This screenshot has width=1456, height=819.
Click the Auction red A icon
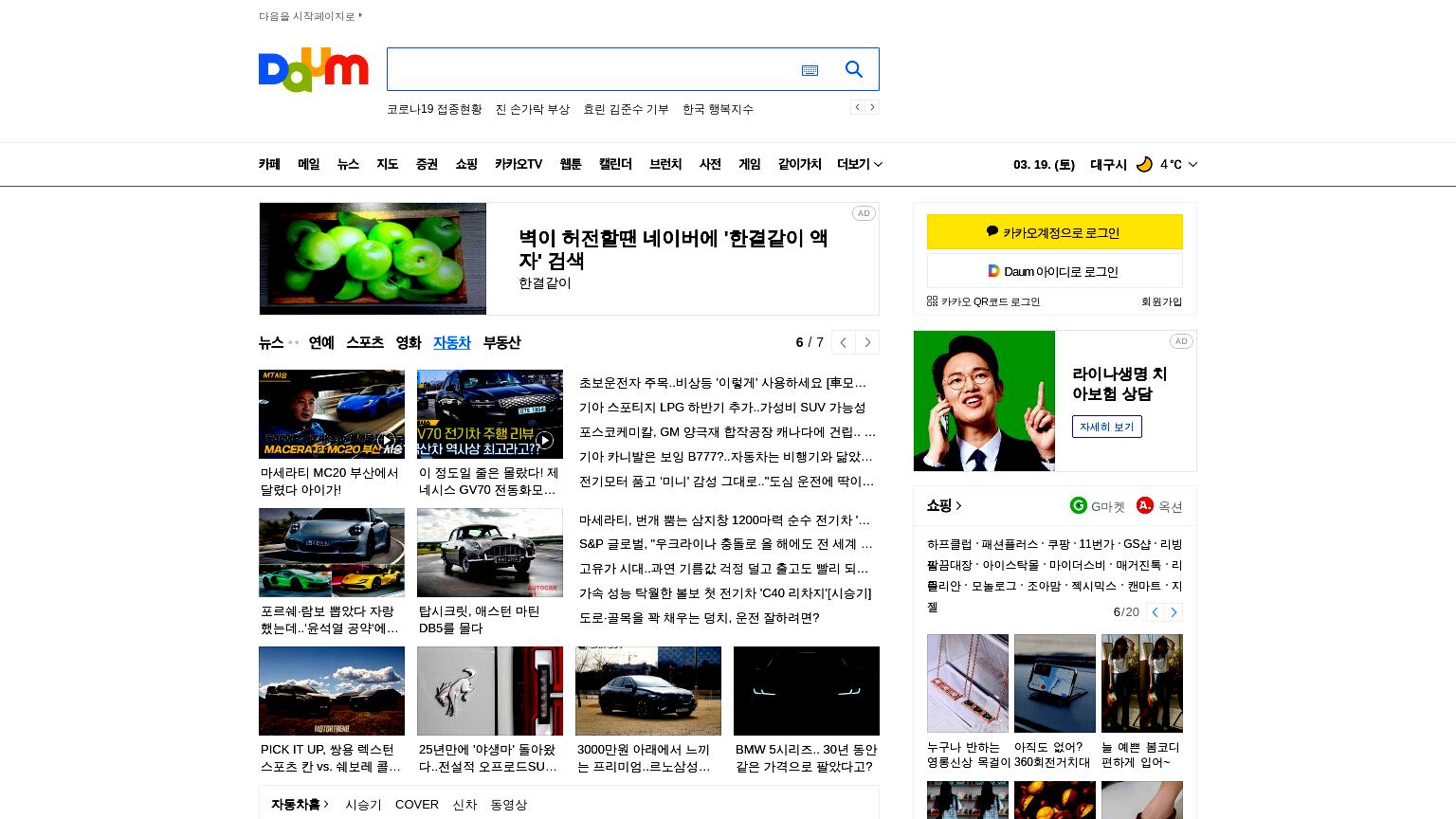pyautogui.click(x=1145, y=505)
